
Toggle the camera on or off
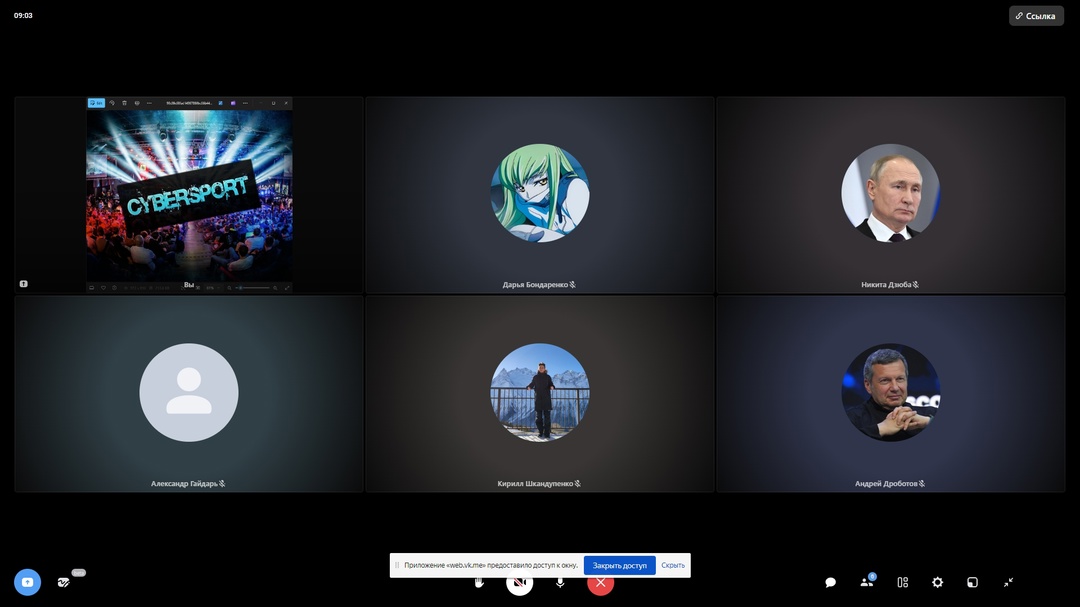(519, 584)
